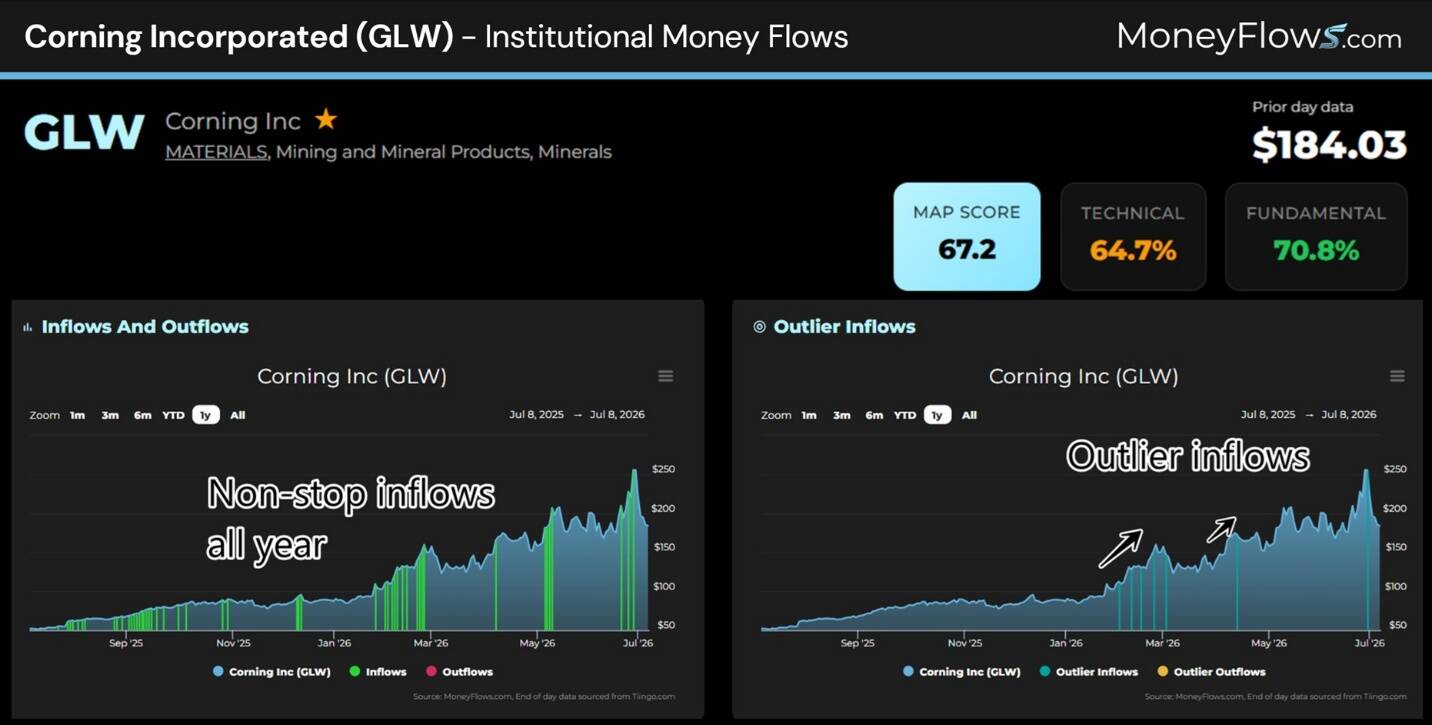Click the Inflows And Outflows panel title
This screenshot has height=725, width=1432.
point(145,327)
